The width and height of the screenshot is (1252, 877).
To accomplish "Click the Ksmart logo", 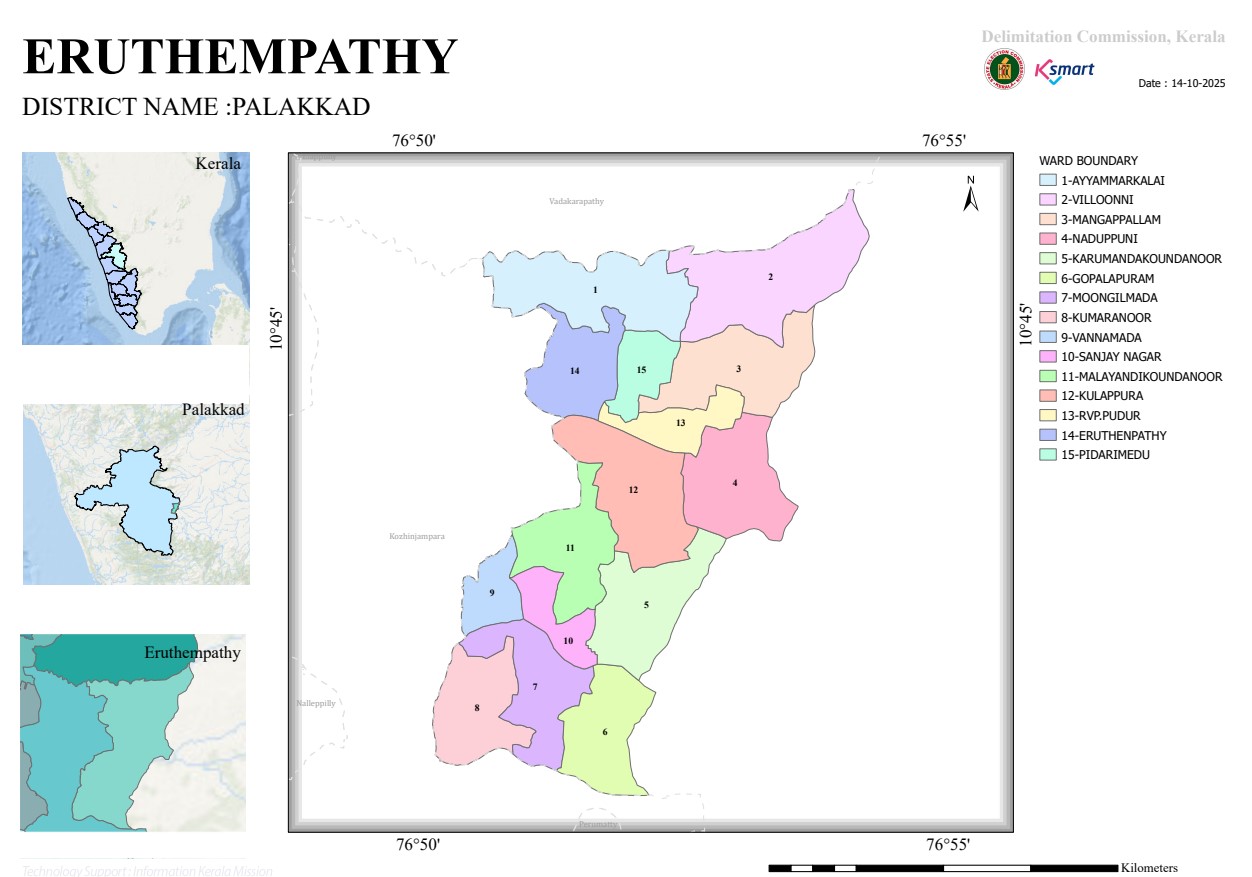I will click(1064, 71).
